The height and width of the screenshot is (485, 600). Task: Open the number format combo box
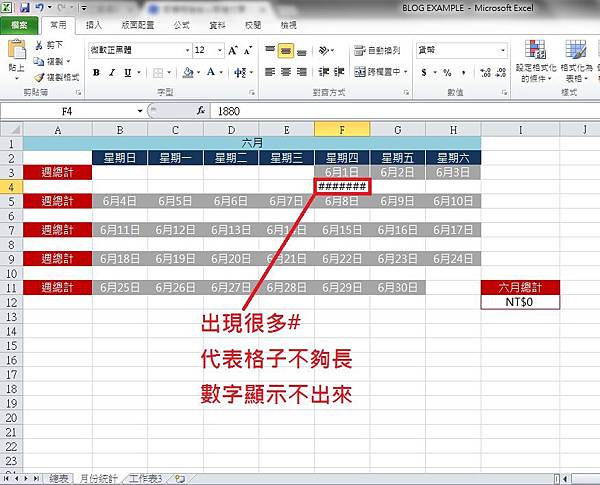click(461, 50)
